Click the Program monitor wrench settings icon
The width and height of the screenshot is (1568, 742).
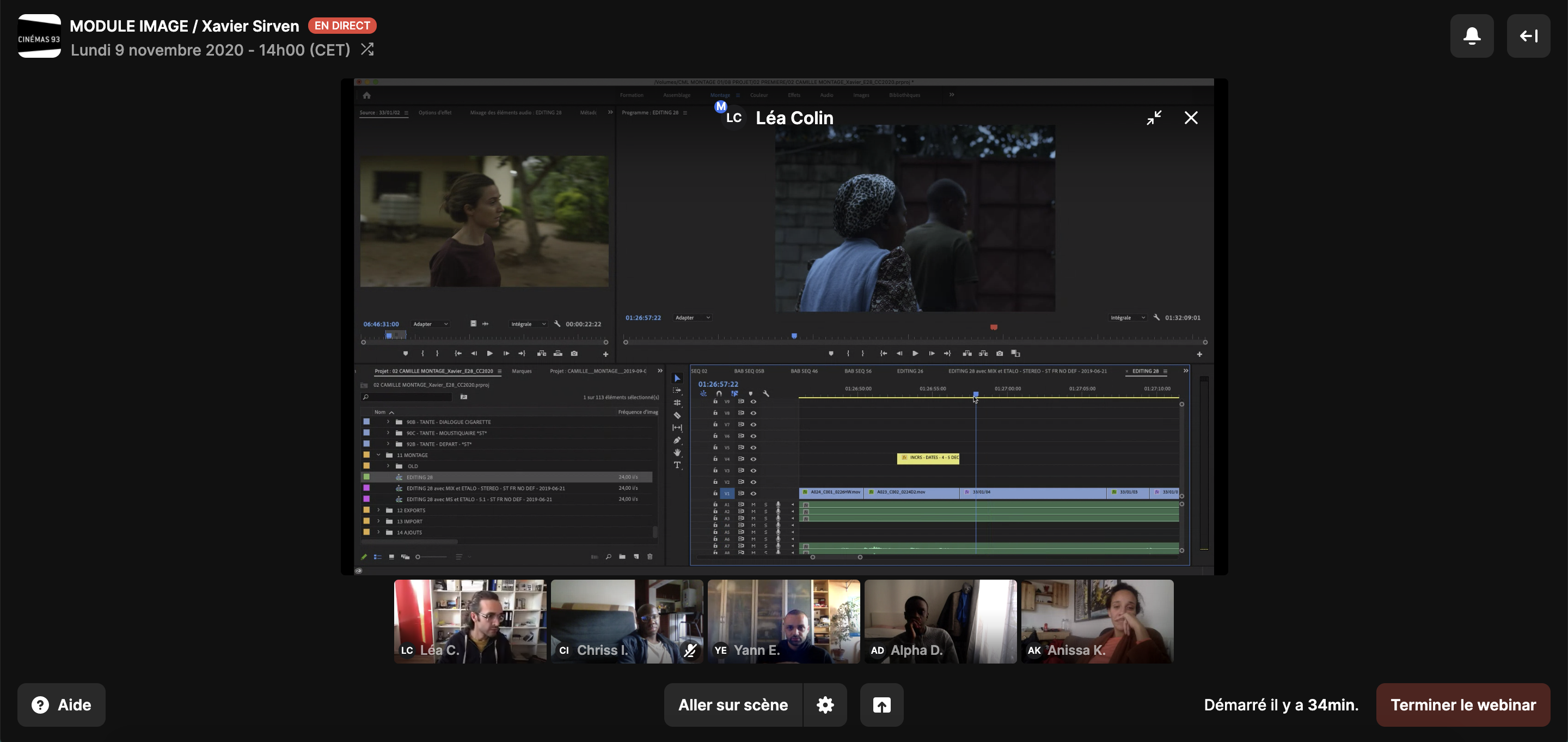click(1156, 318)
